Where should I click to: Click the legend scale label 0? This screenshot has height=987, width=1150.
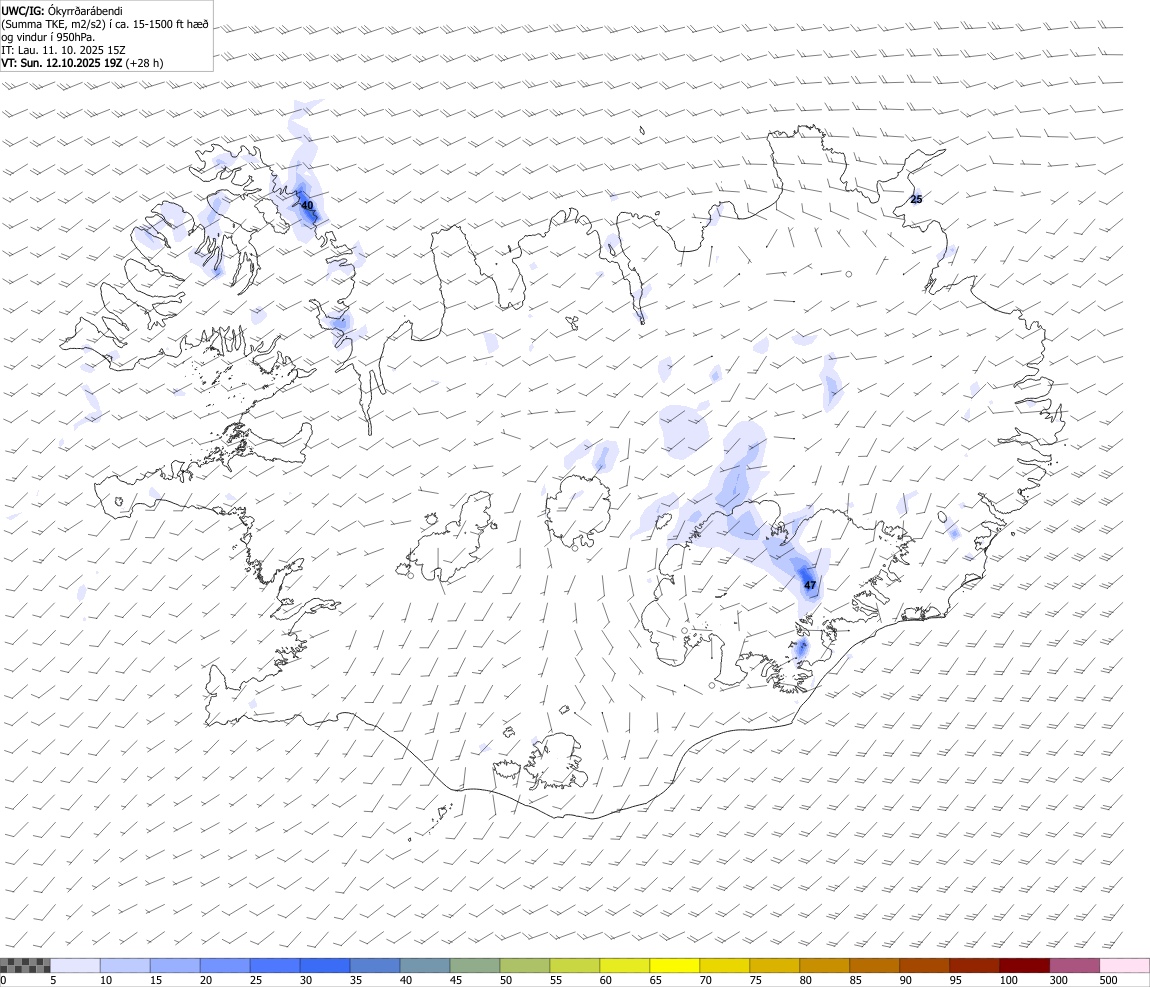pos(4,980)
